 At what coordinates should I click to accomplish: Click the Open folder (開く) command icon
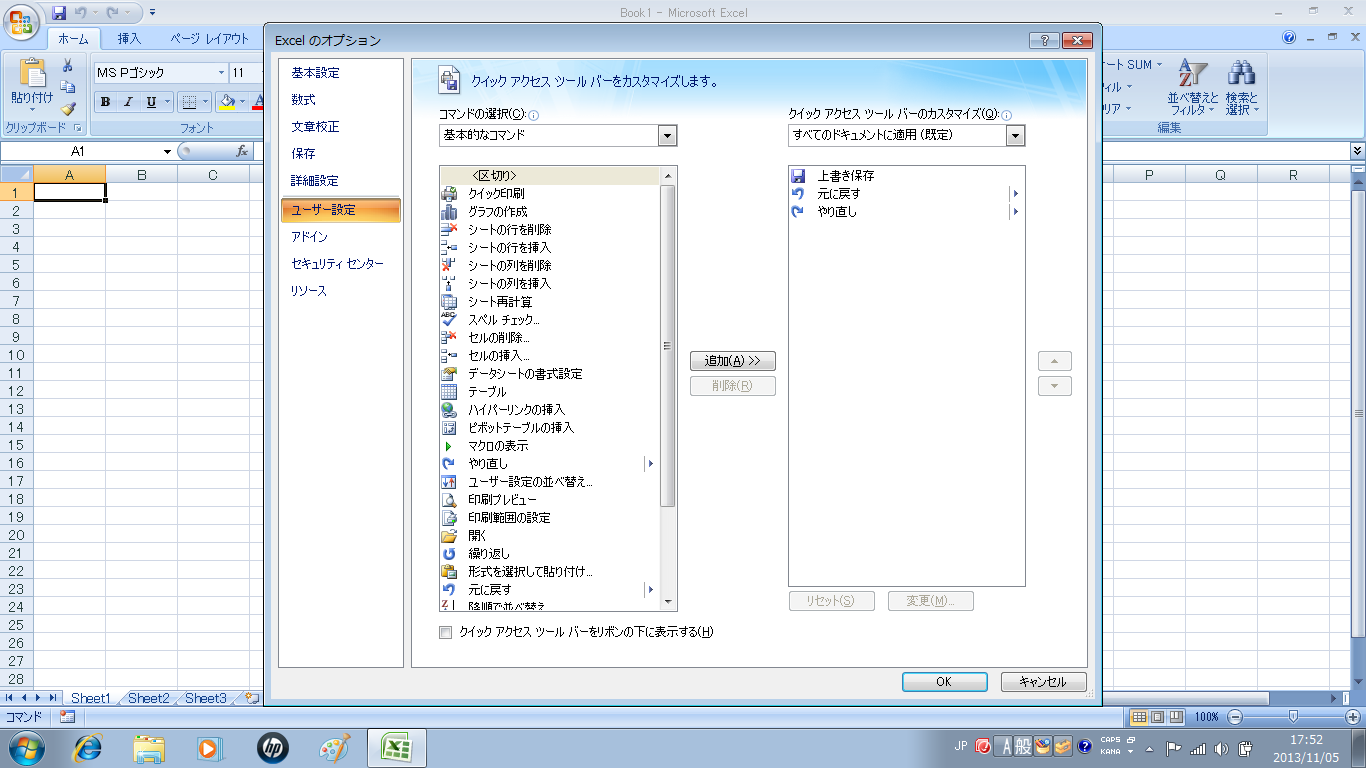449,536
